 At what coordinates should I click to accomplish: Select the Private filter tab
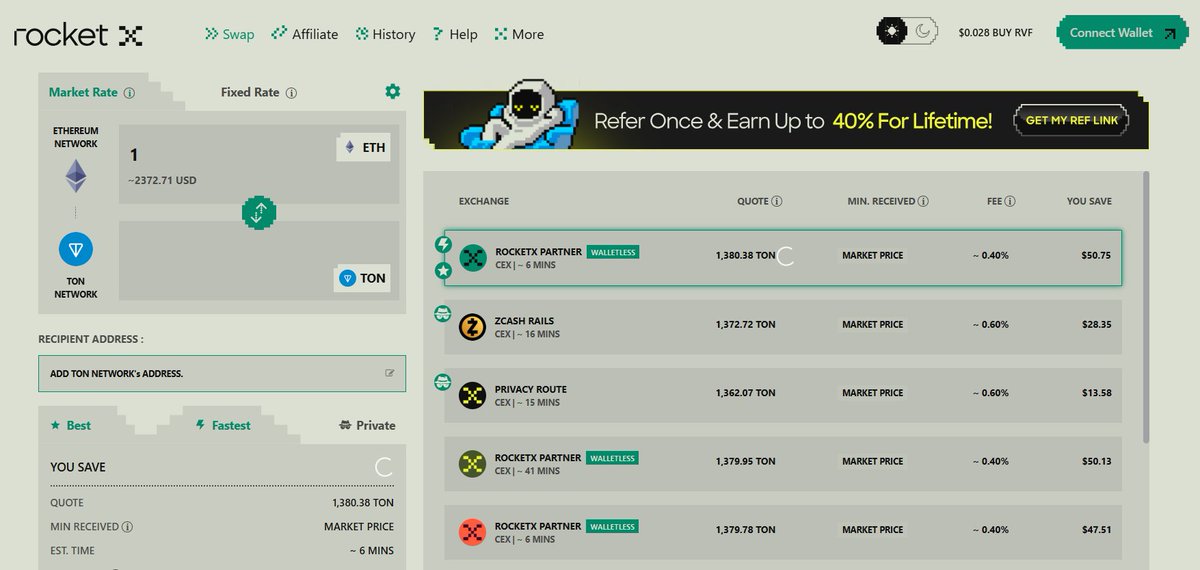[367, 425]
